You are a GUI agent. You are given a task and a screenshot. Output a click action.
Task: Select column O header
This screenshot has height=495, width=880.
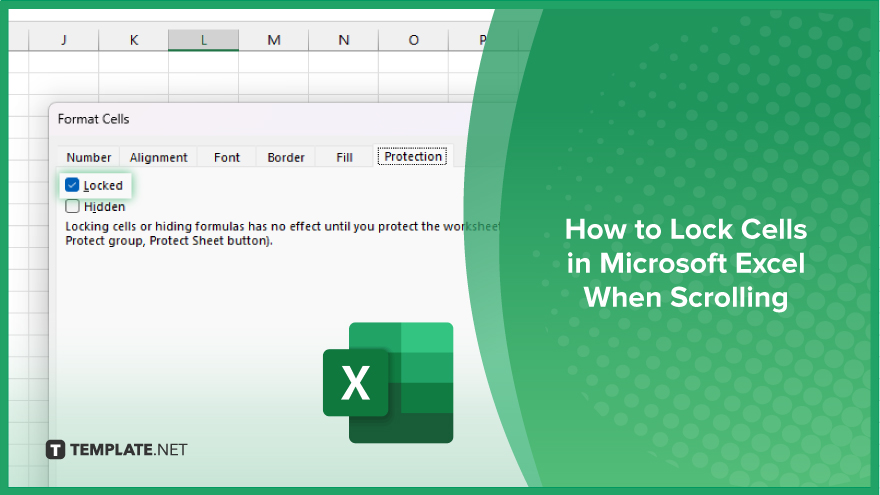pyautogui.click(x=414, y=40)
